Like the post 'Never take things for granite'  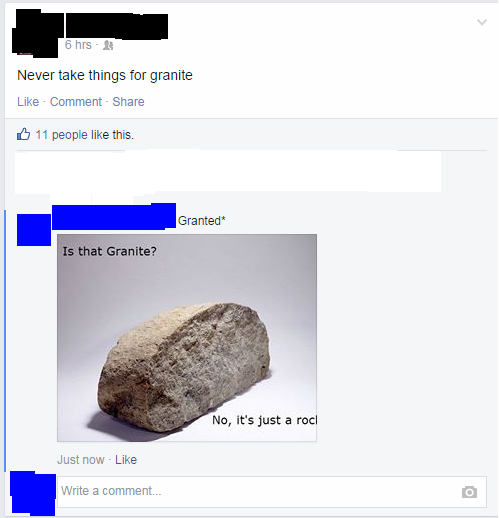(28, 102)
